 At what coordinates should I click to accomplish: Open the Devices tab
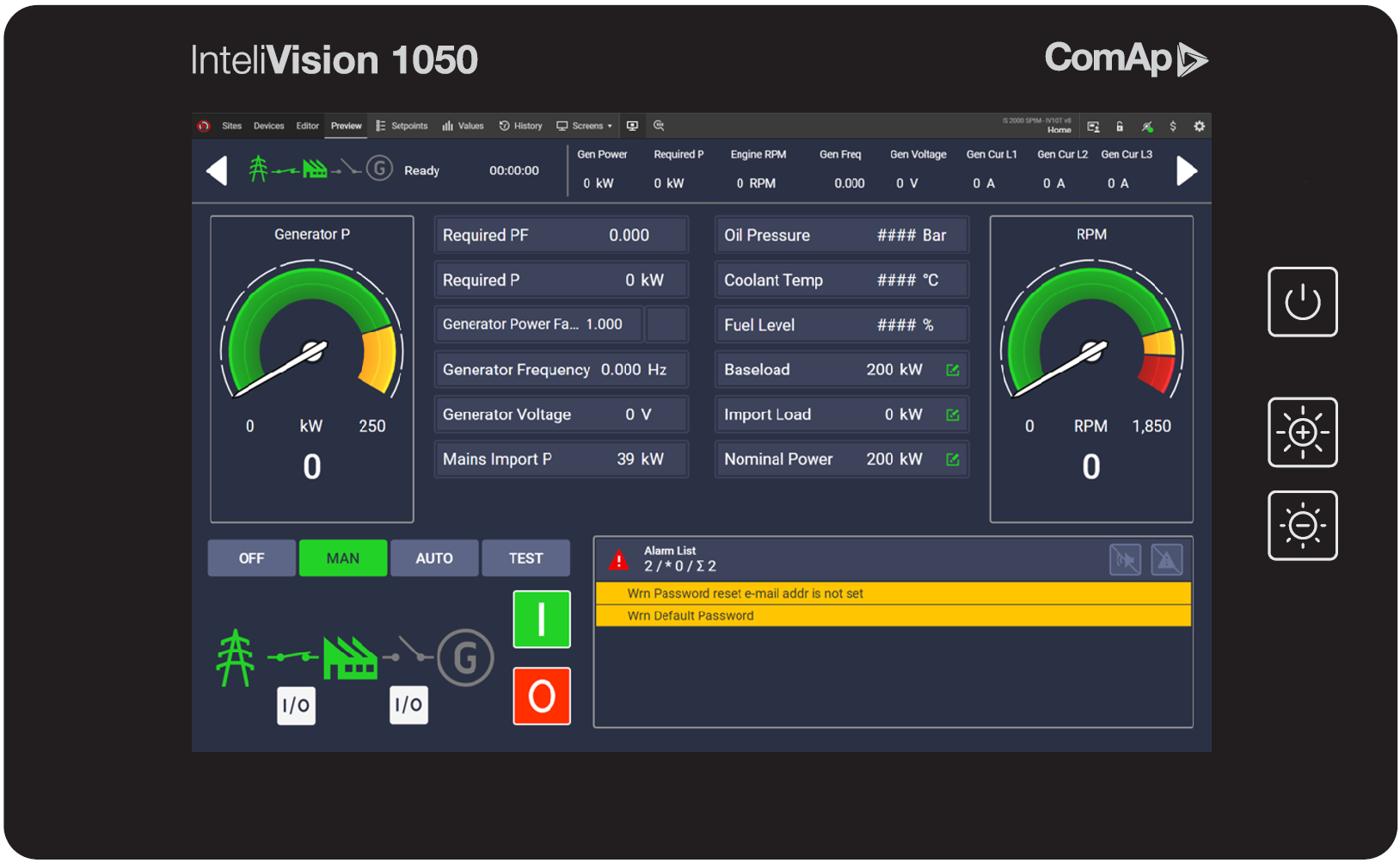(268, 126)
